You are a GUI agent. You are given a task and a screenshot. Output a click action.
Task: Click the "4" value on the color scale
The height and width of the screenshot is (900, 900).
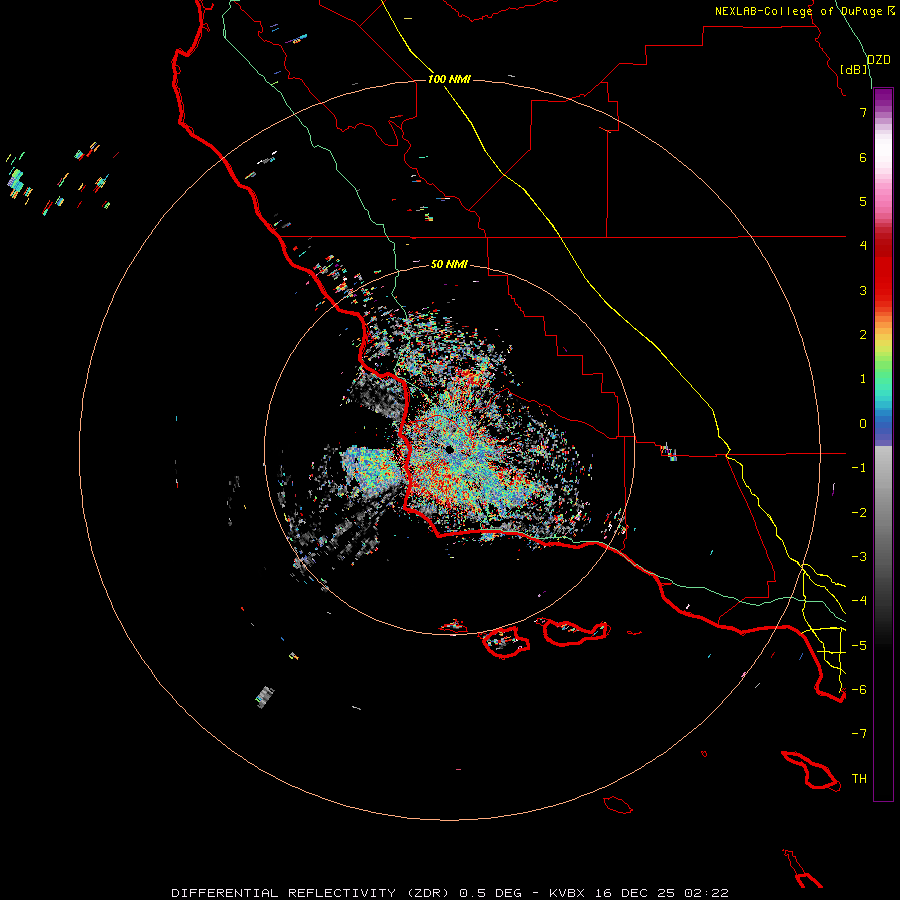tap(863, 246)
